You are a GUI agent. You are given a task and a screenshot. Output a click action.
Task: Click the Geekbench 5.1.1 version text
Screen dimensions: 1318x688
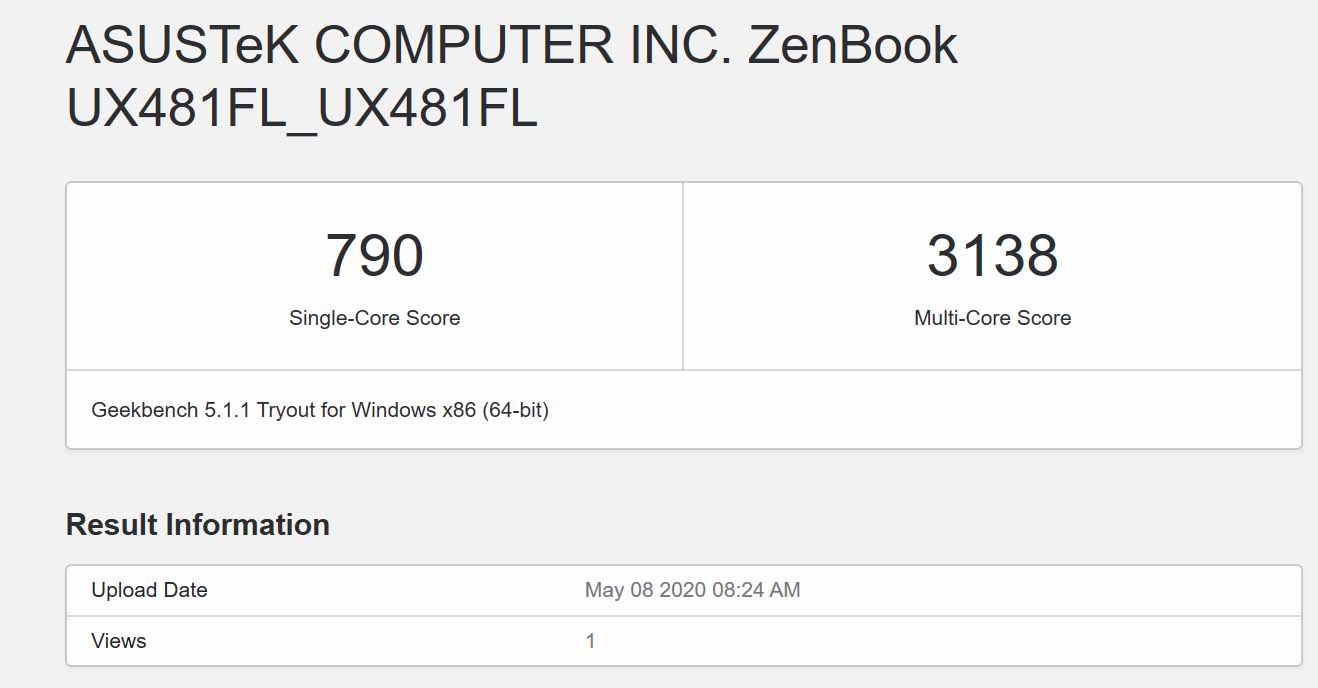tap(170, 410)
